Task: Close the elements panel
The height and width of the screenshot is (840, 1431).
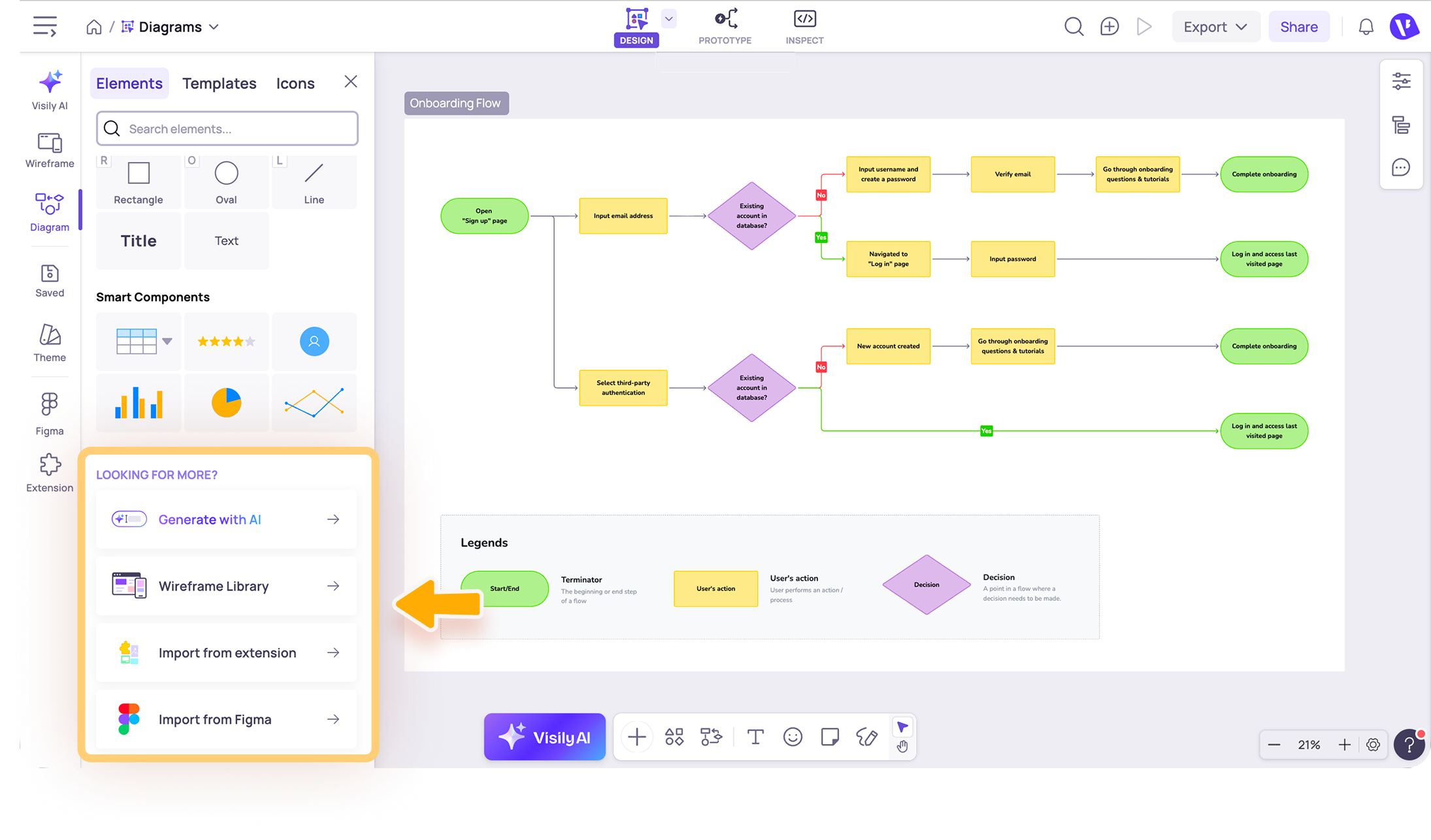Action: point(351,82)
